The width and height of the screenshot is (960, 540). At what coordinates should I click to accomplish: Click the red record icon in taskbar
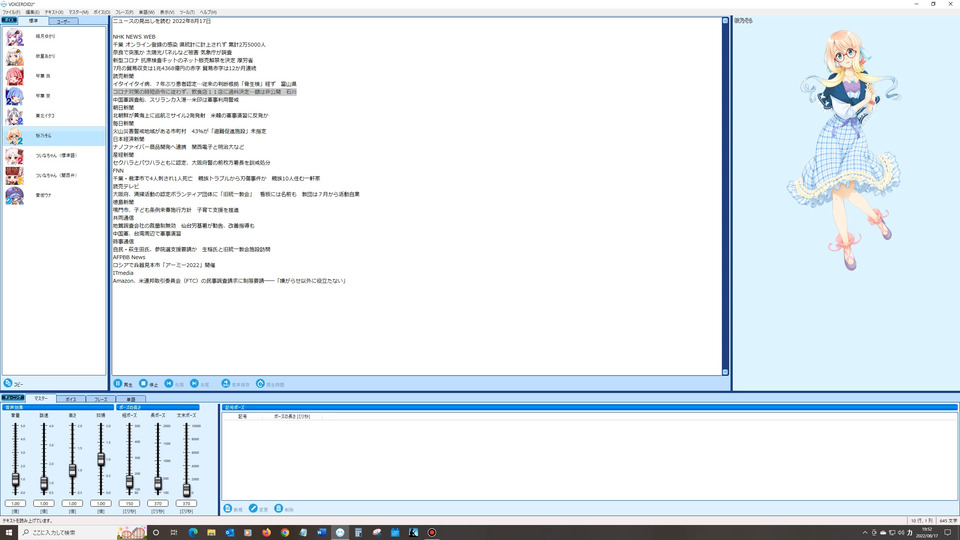pyautogui.click(x=432, y=533)
